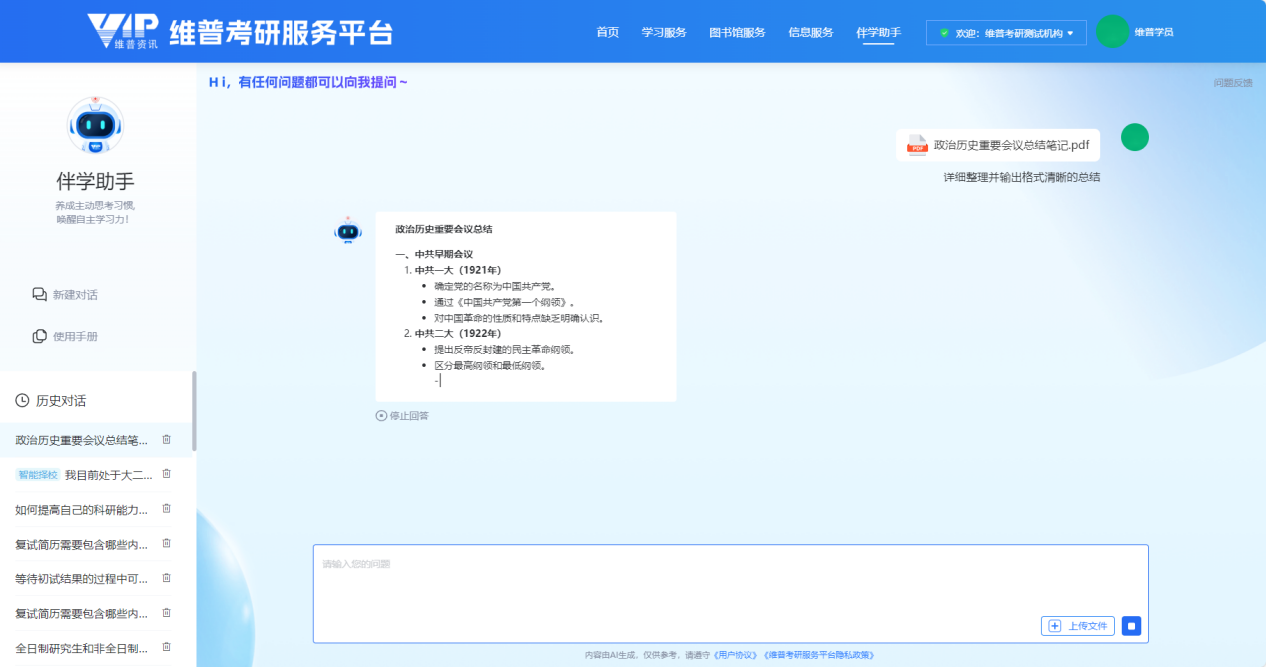Open the 维普考研服务平台隐私政策 link
Viewport: 1266px width, 667px height.
point(819,655)
